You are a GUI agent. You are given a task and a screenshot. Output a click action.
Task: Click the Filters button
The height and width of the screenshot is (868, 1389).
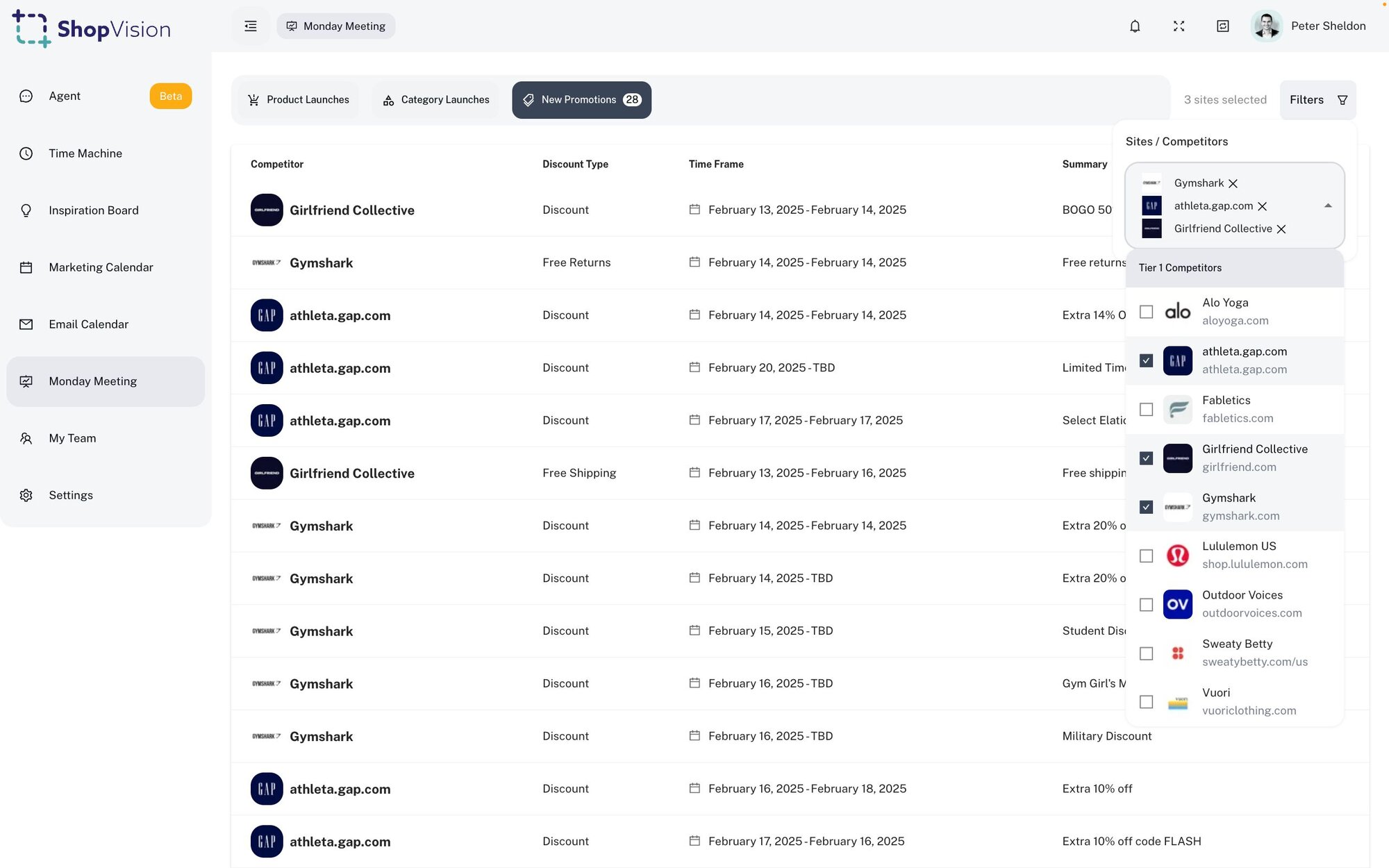(x=1317, y=100)
